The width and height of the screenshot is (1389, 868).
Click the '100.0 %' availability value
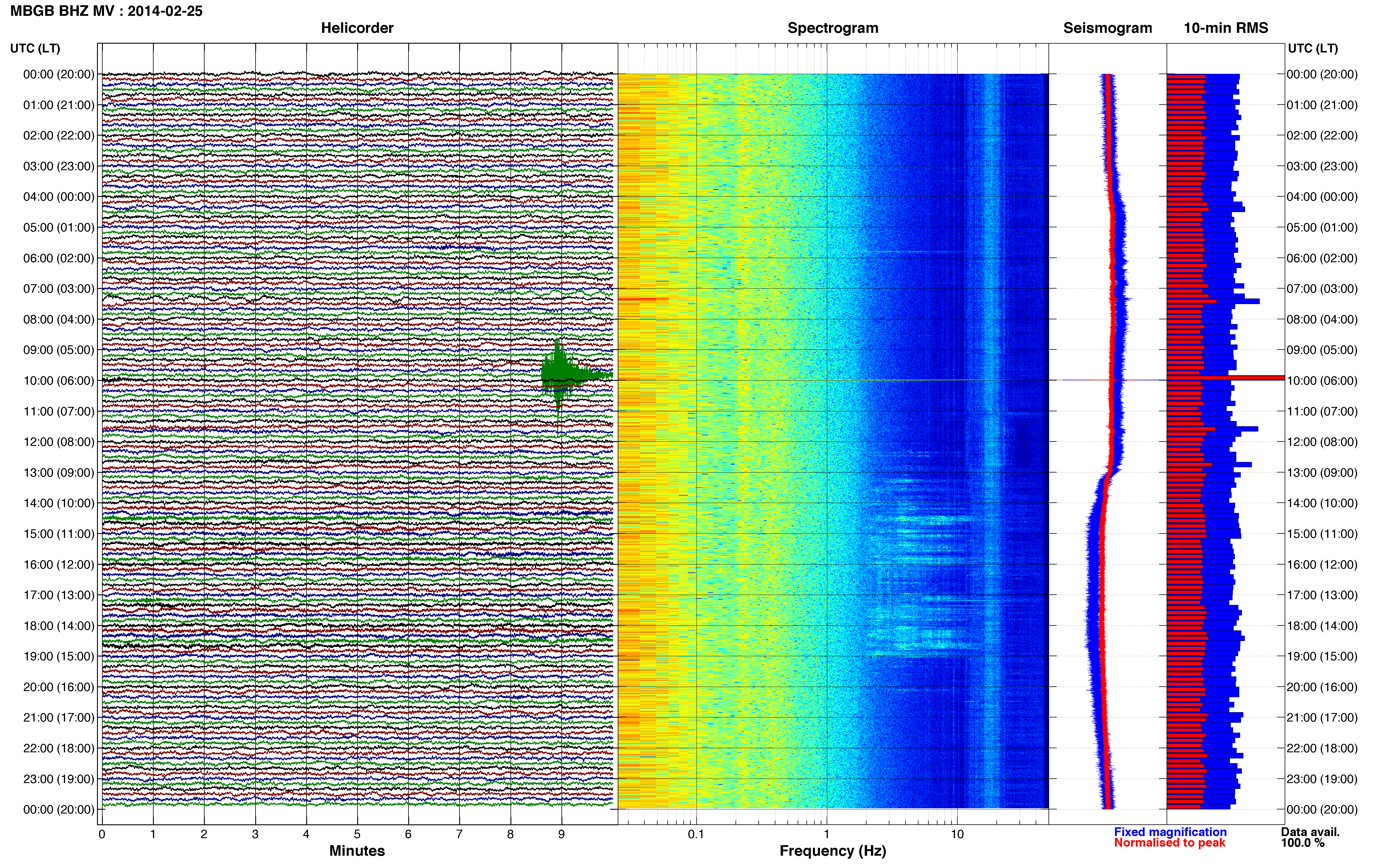pos(1302,843)
